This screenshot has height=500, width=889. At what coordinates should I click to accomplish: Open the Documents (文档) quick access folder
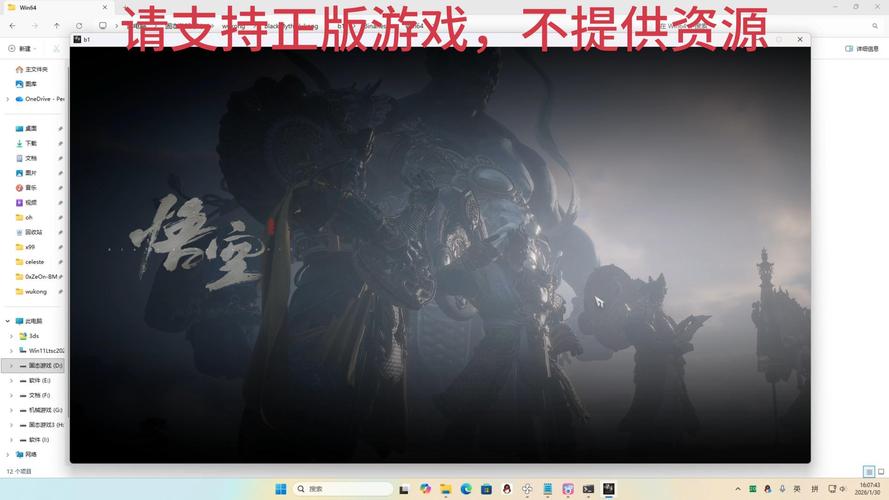(x=27, y=158)
